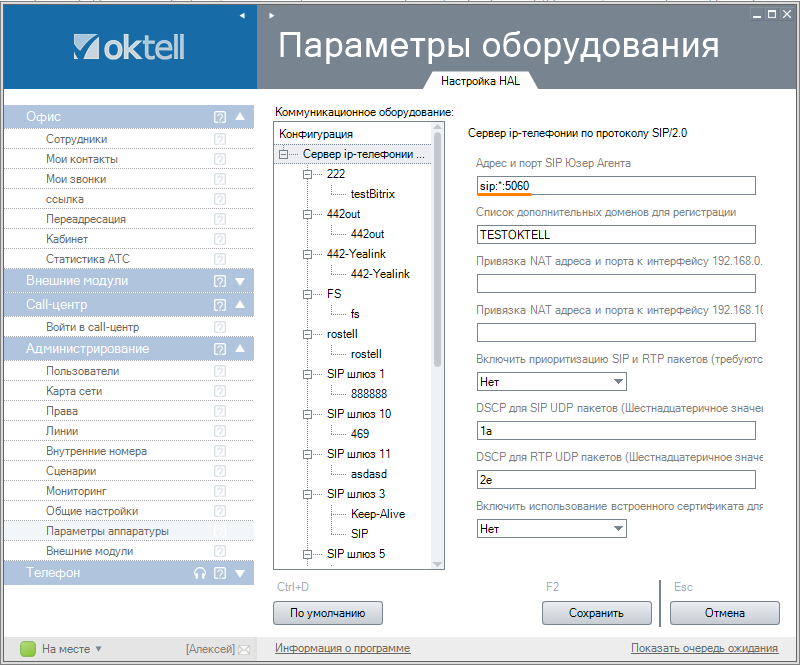The height and width of the screenshot is (666, 800).
Task: Click the SIP User Agent address field
Action: [615, 185]
